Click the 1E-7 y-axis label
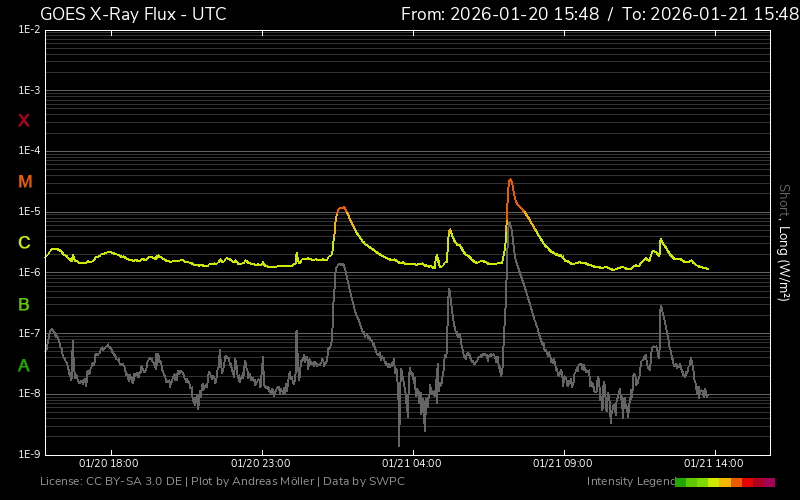This screenshot has height=500, width=800. tap(29, 333)
